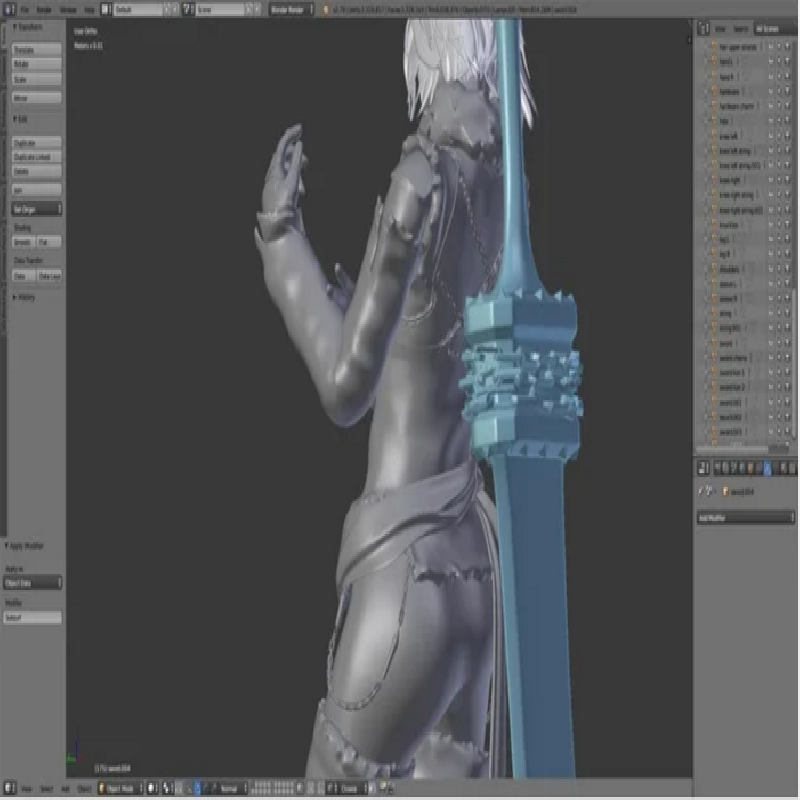Open the Closest snap target dropdown
800x800 pixels.
pyautogui.click(x=352, y=788)
